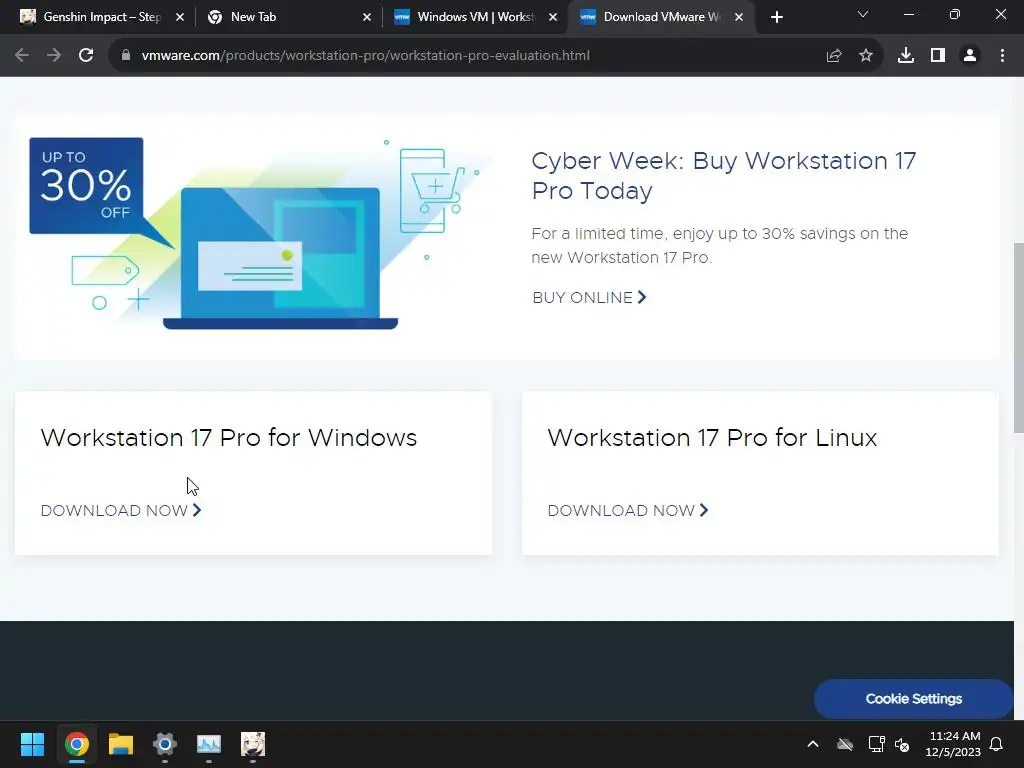Open Genshin Impact taskbar icon

[x=253, y=744]
